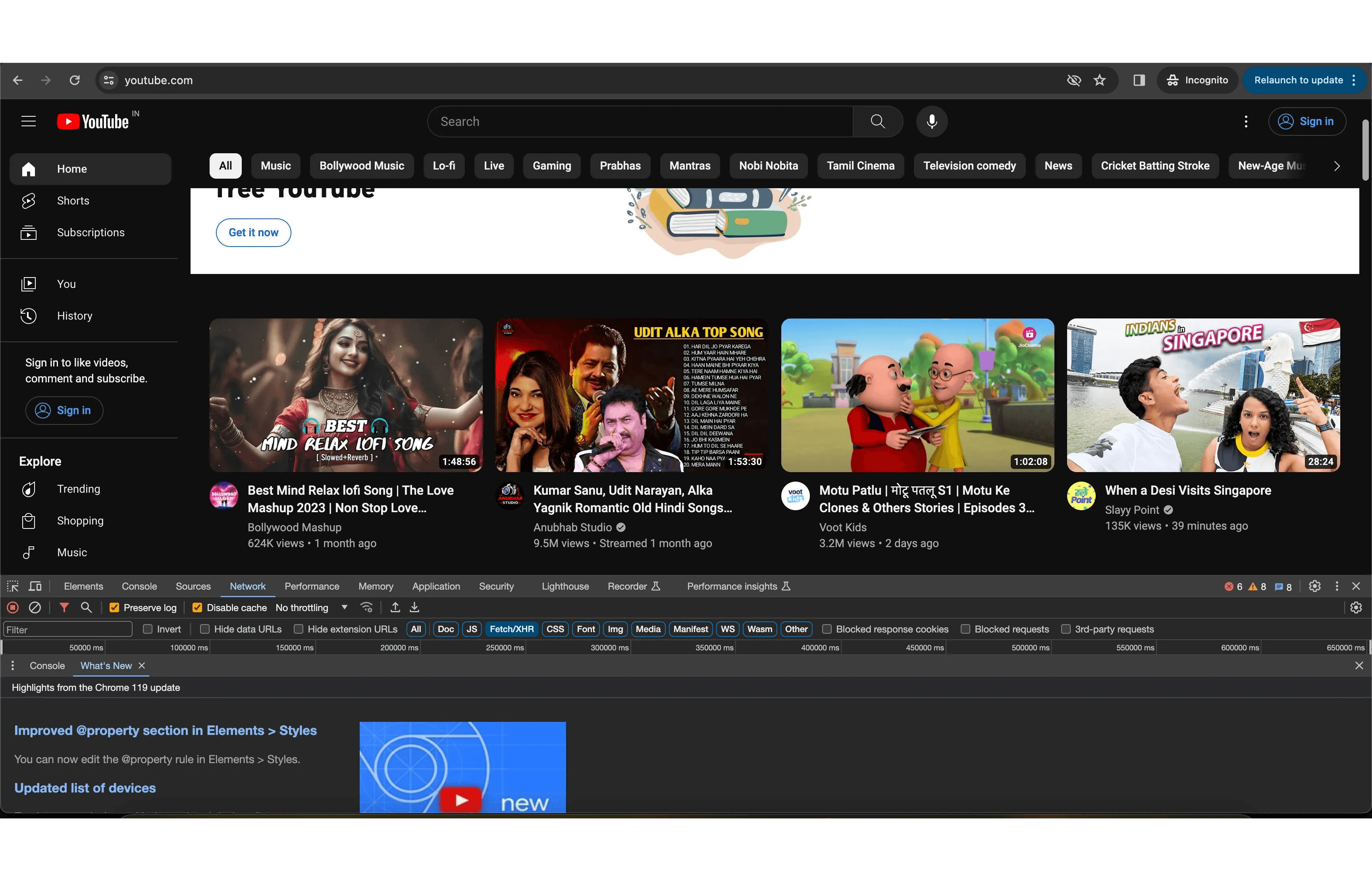Switch to the Elements tab
Screen dimensions: 1372x887
coord(83,586)
